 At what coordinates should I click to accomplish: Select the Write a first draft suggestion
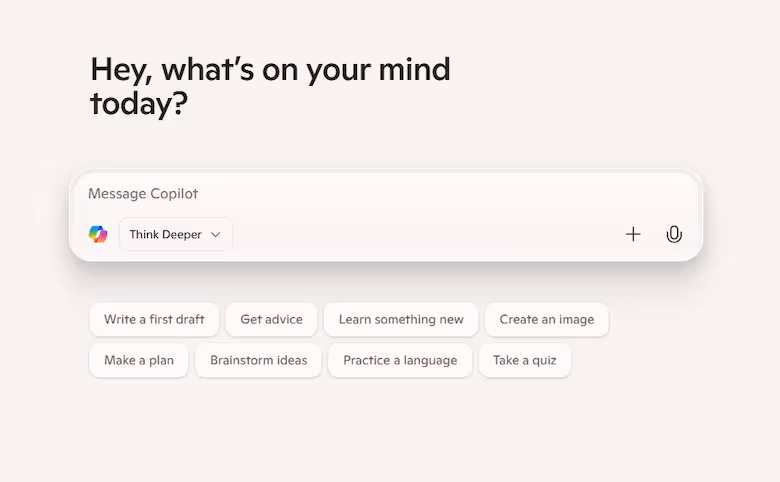154,319
